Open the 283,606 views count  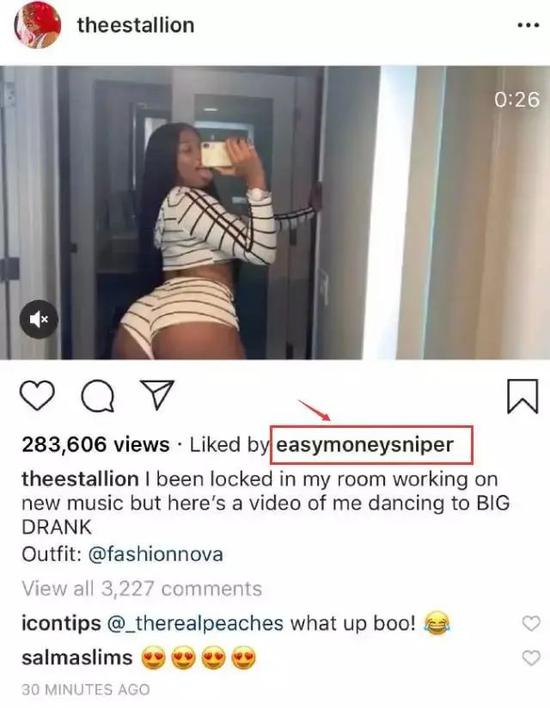pos(95,445)
